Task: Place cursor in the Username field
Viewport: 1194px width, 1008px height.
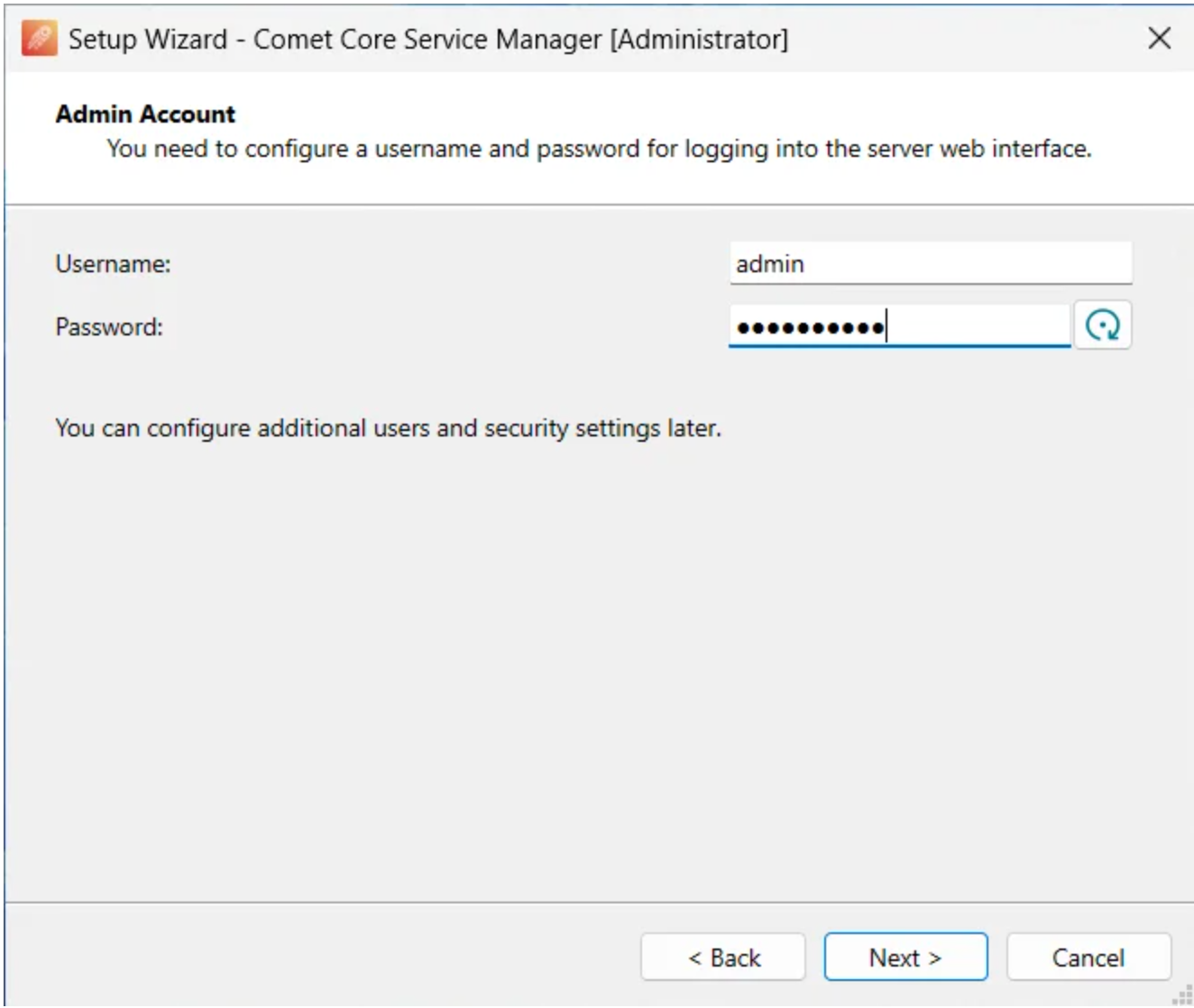Action: [x=932, y=262]
